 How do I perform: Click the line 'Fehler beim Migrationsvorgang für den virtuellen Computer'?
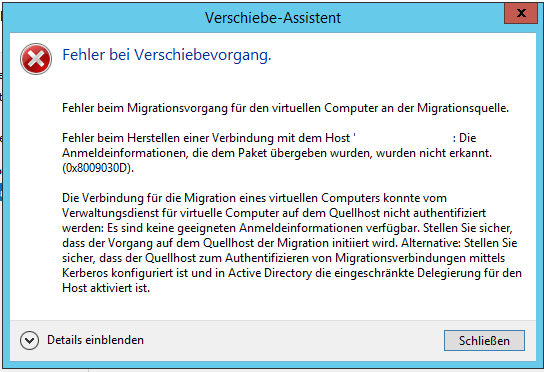(285, 108)
